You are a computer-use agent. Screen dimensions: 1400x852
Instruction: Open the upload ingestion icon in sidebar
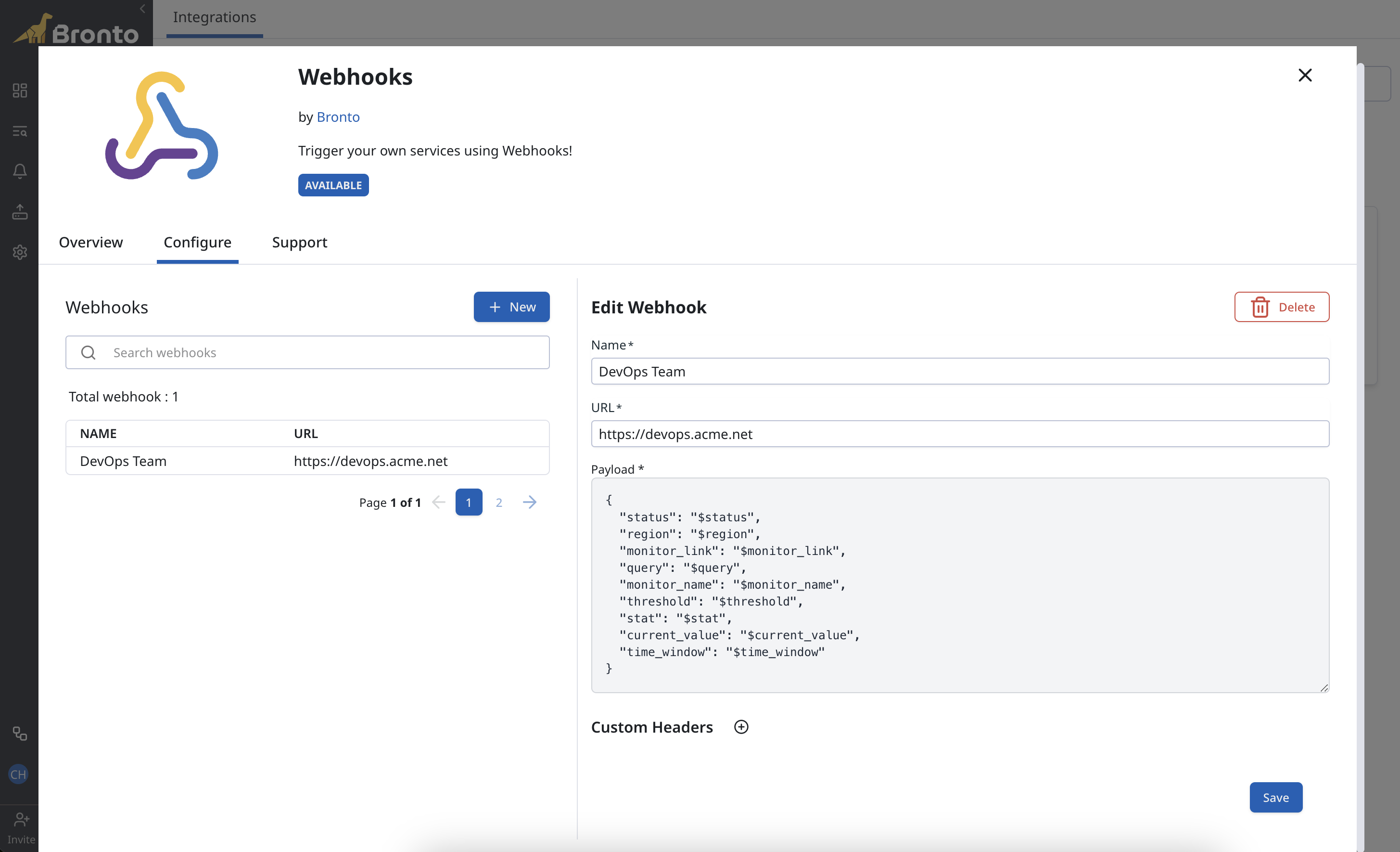tap(20, 212)
